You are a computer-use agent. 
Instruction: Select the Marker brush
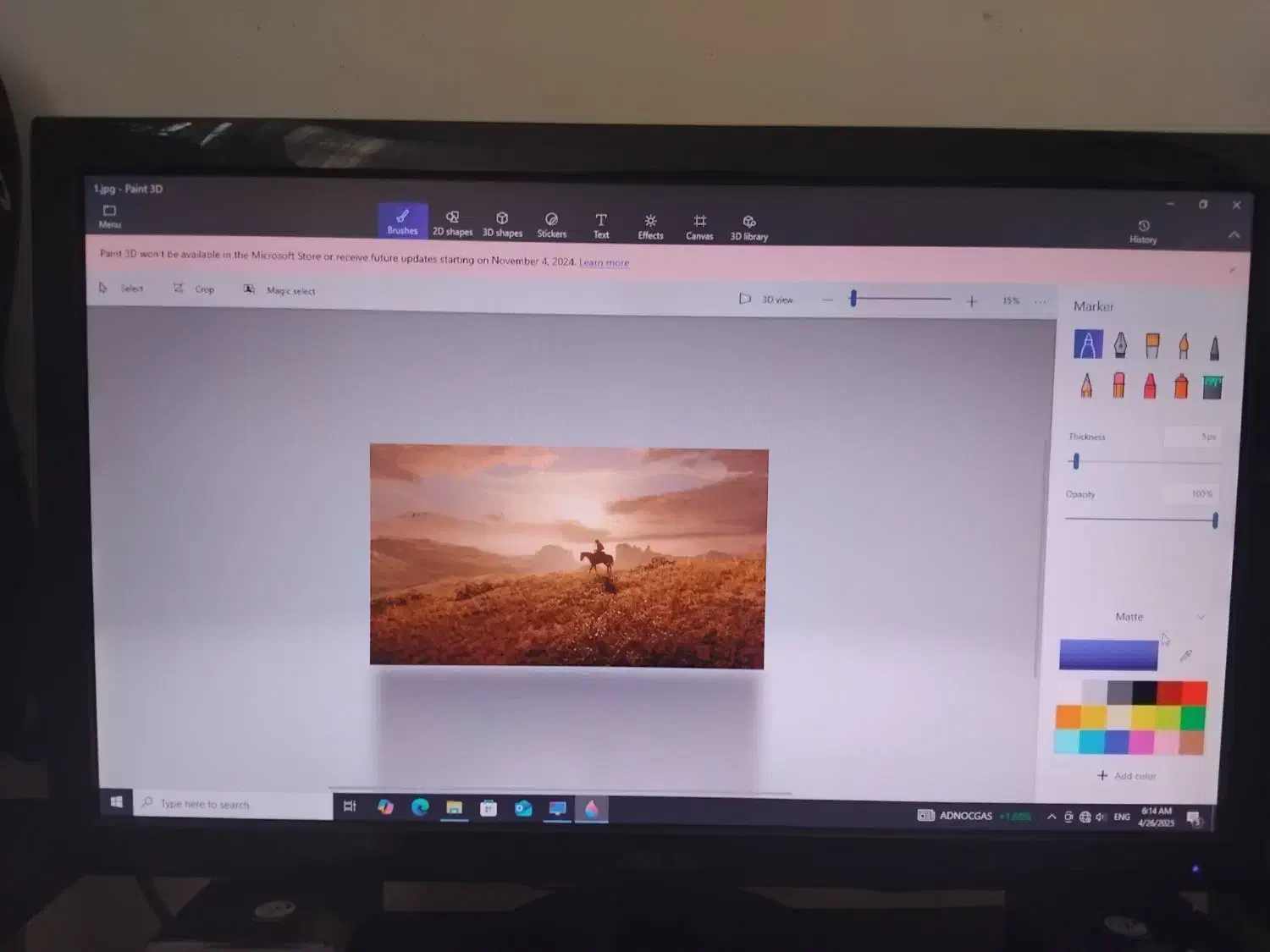[1088, 344]
